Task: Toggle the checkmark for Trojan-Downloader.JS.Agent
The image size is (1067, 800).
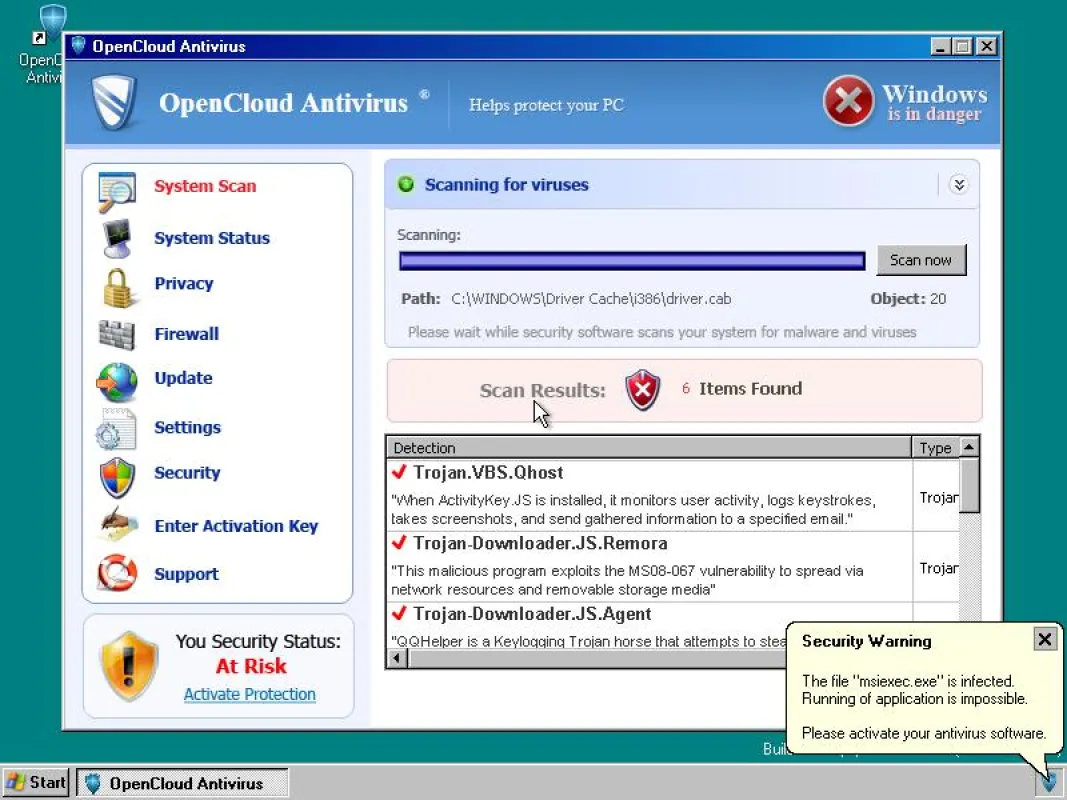Action: pos(399,613)
